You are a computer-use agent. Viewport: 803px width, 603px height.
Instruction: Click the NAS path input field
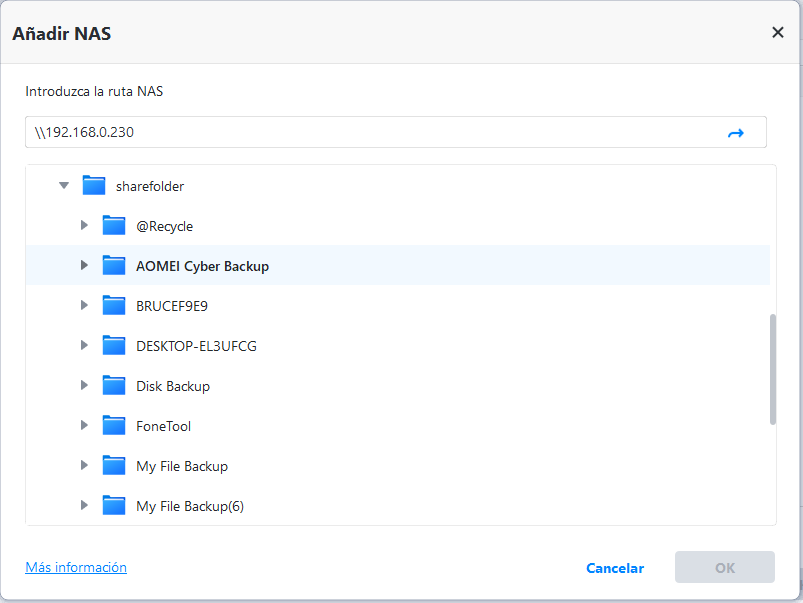[x=370, y=132]
